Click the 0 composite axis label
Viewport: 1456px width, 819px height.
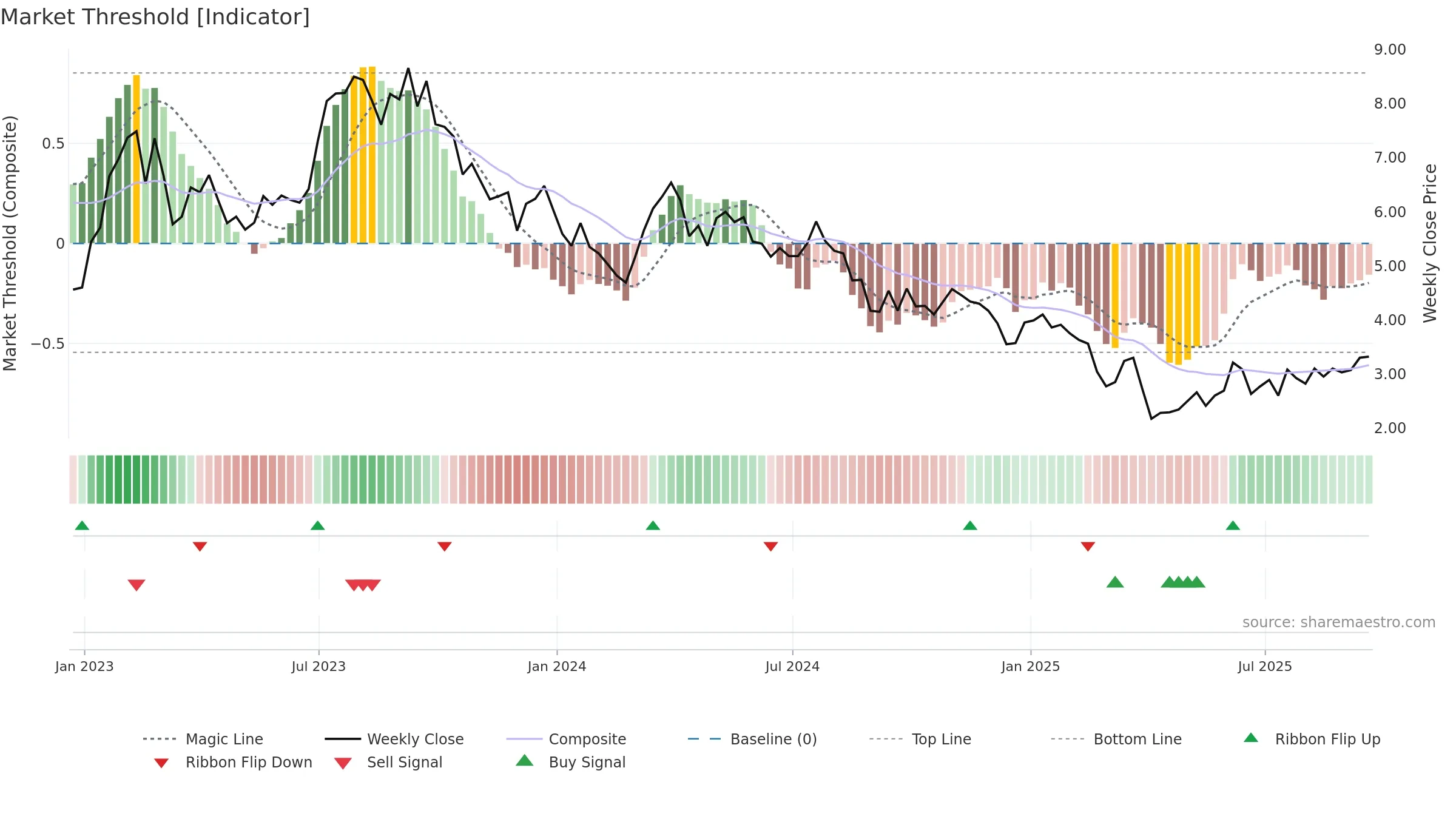pos(60,244)
